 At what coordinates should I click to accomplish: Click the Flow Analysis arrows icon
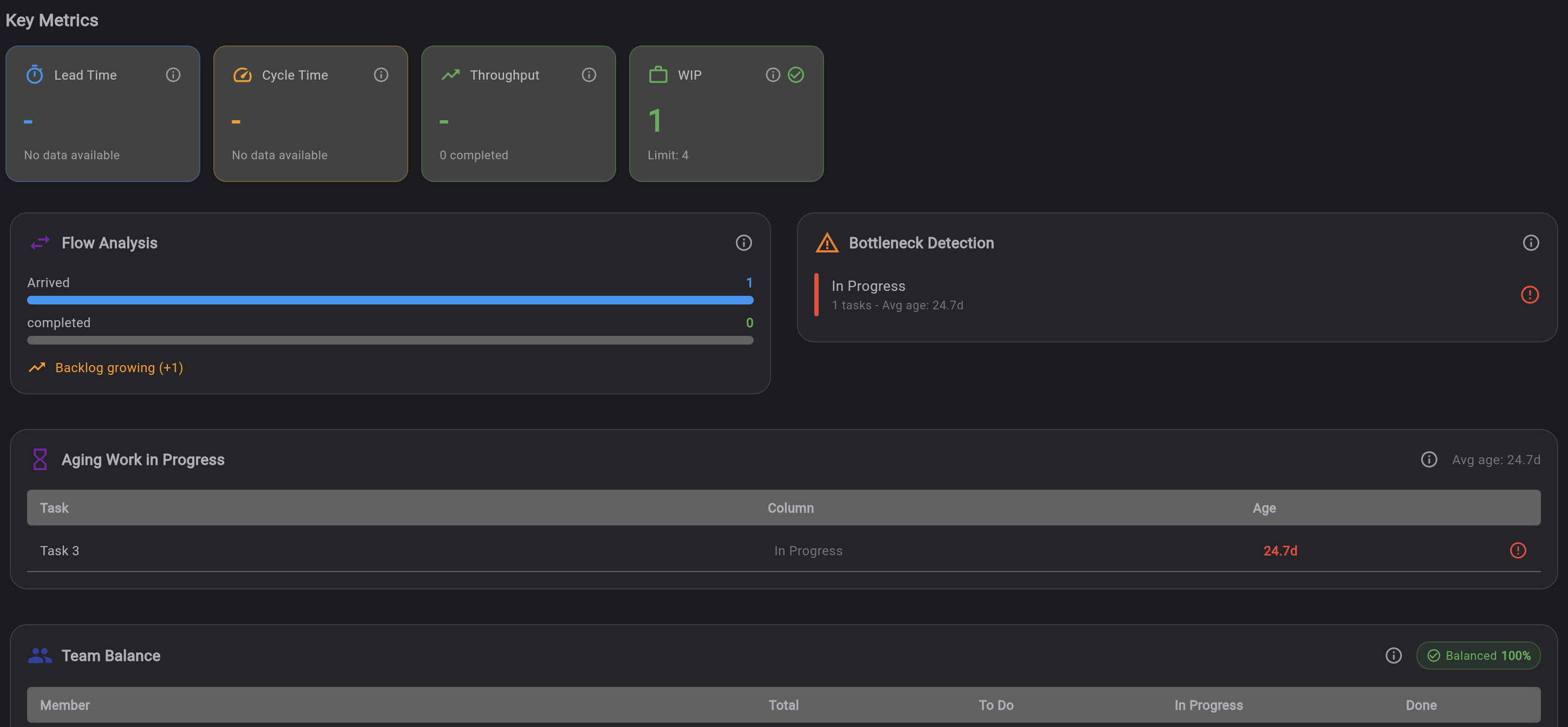pos(40,242)
